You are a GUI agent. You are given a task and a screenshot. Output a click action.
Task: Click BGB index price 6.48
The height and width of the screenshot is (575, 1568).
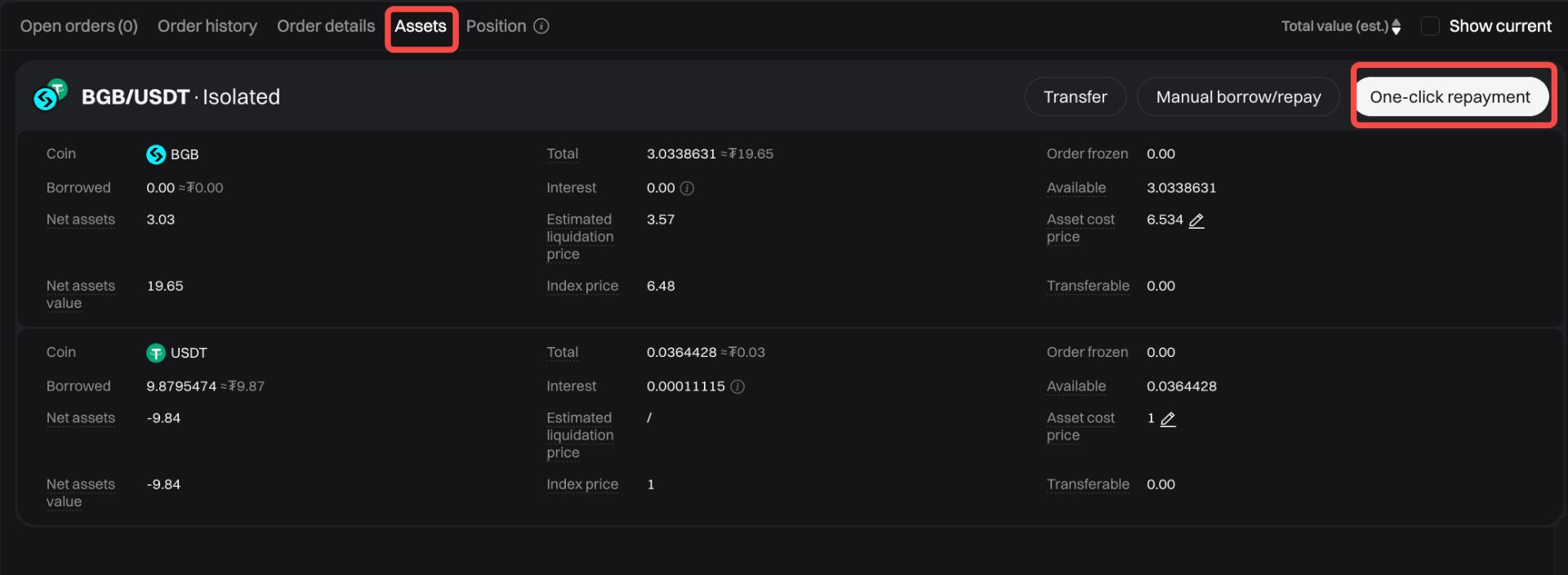pos(661,286)
